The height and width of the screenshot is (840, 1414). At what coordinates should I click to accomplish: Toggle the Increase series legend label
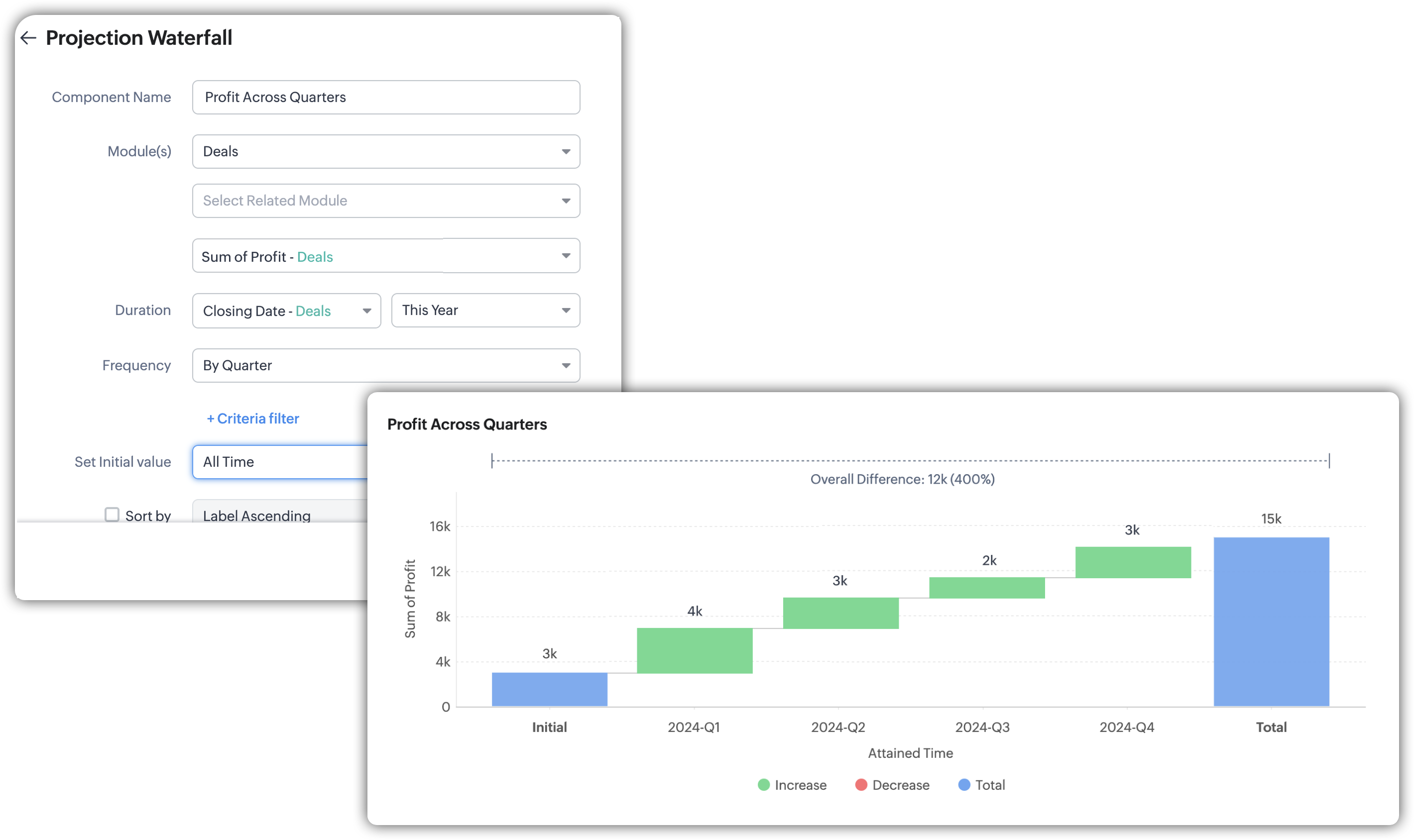pyautogui.click(x=800, y=785)
